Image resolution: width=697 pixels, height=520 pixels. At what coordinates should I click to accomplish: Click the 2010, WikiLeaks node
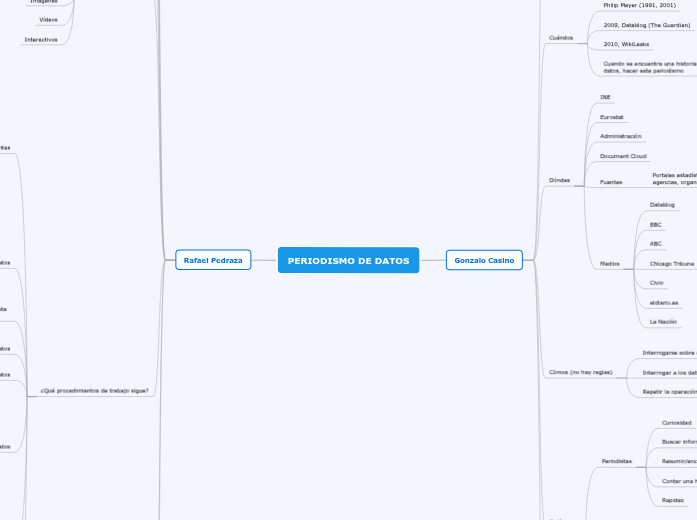click(626, 44)
